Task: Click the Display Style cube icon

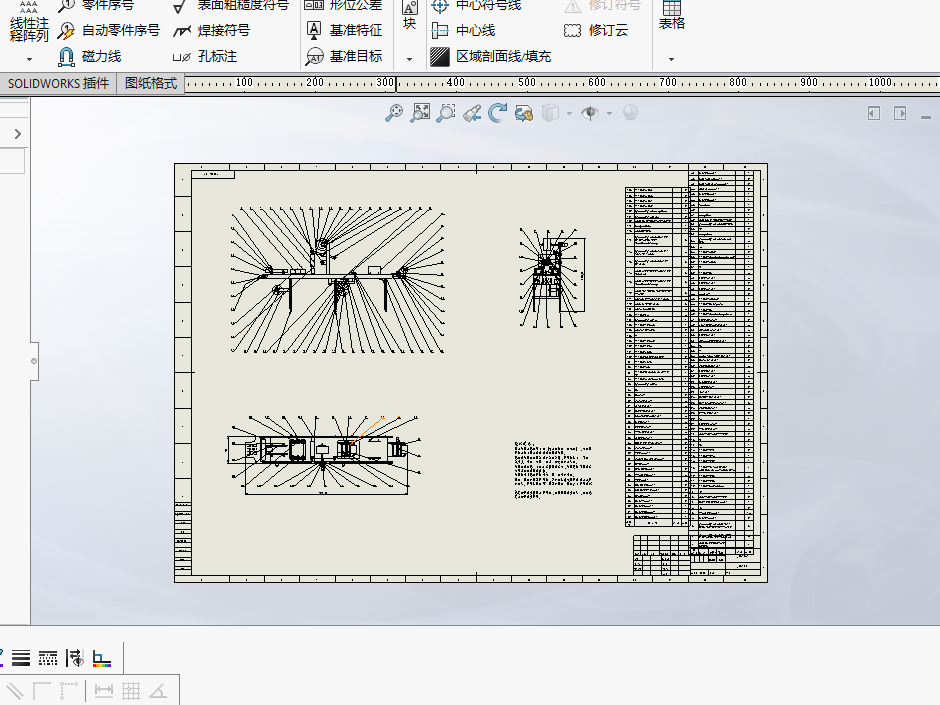Action: click(x=550, y=113)
